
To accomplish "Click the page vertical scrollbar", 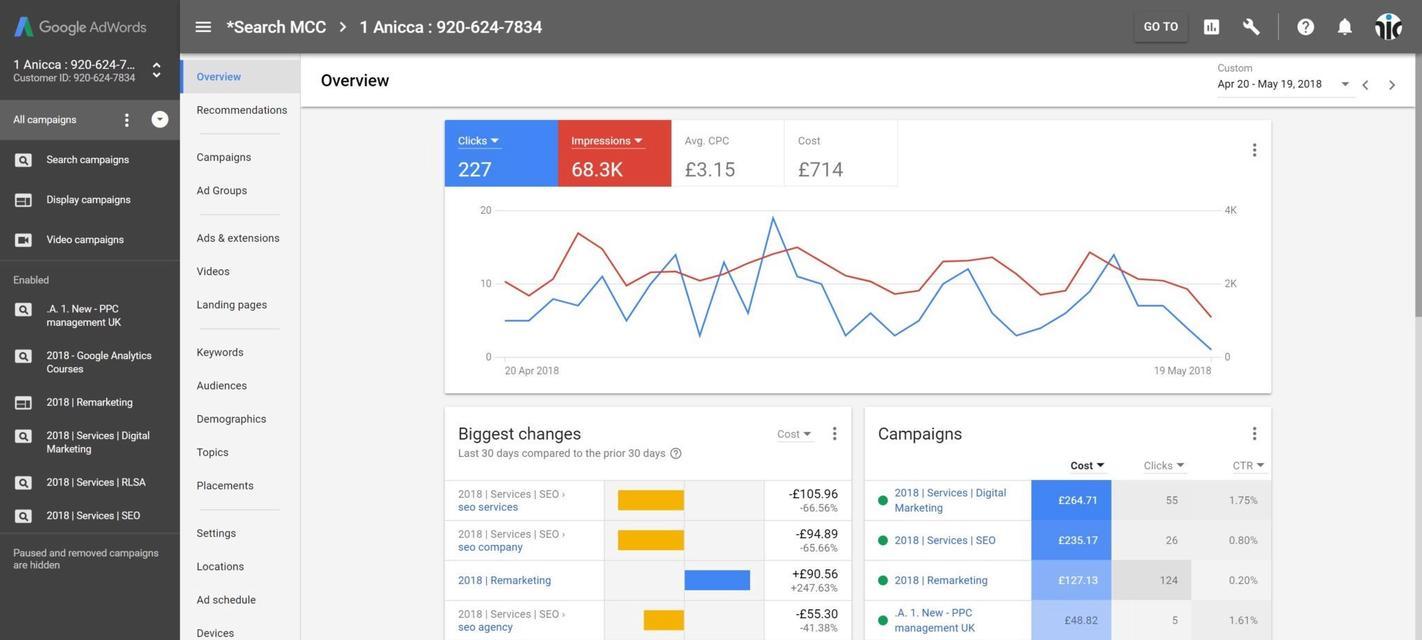I will tap(1417, 185).
